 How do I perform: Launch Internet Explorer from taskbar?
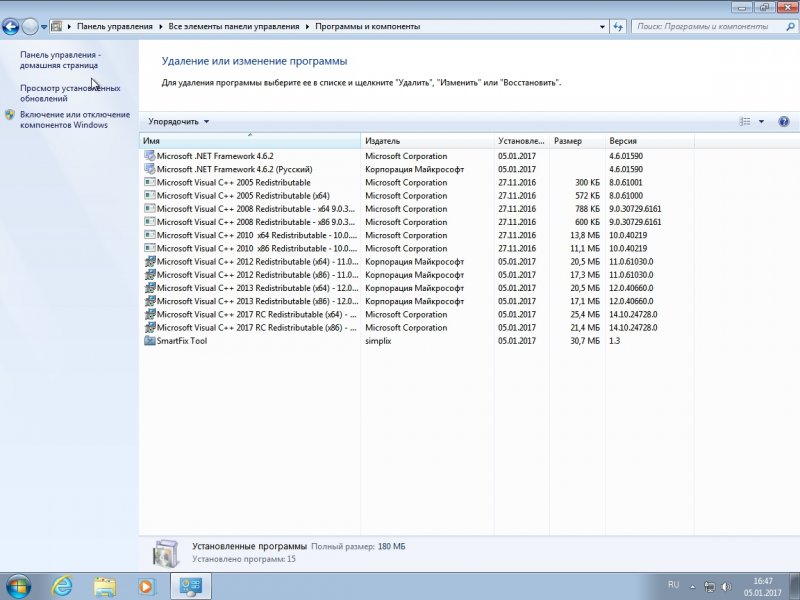click(x=62, y=586)
